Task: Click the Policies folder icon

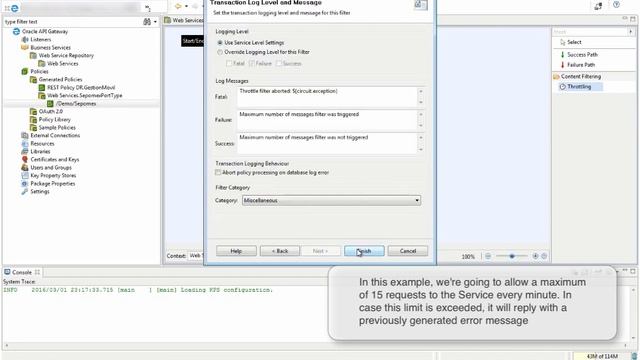Action: pos(24,71)
